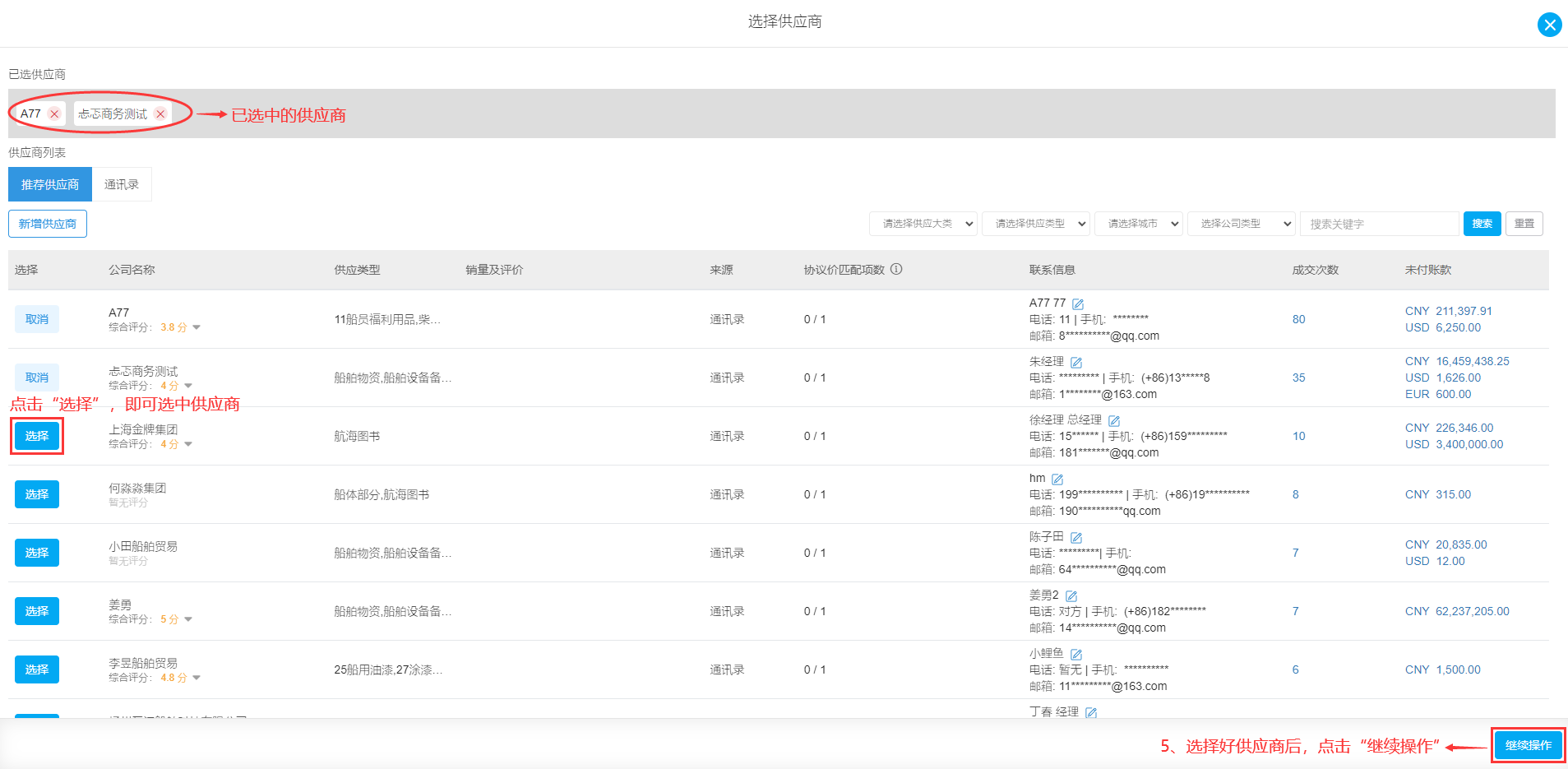Click the 公司名称 column header
The width and height of the screenshot is (1568, 769).
point(132,270)
